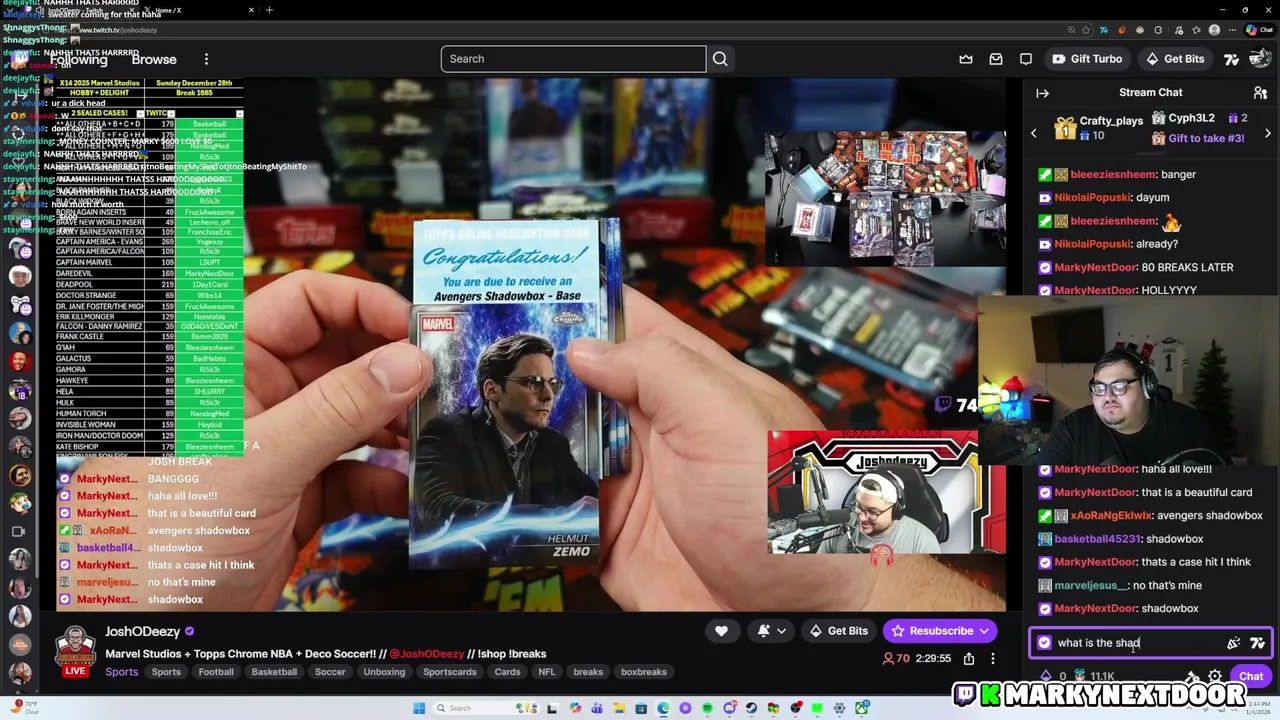Image resolution: width=1280 pixels, height=720 pixels.
Task: Select the NFL tag
Action: tap(547, 672)
